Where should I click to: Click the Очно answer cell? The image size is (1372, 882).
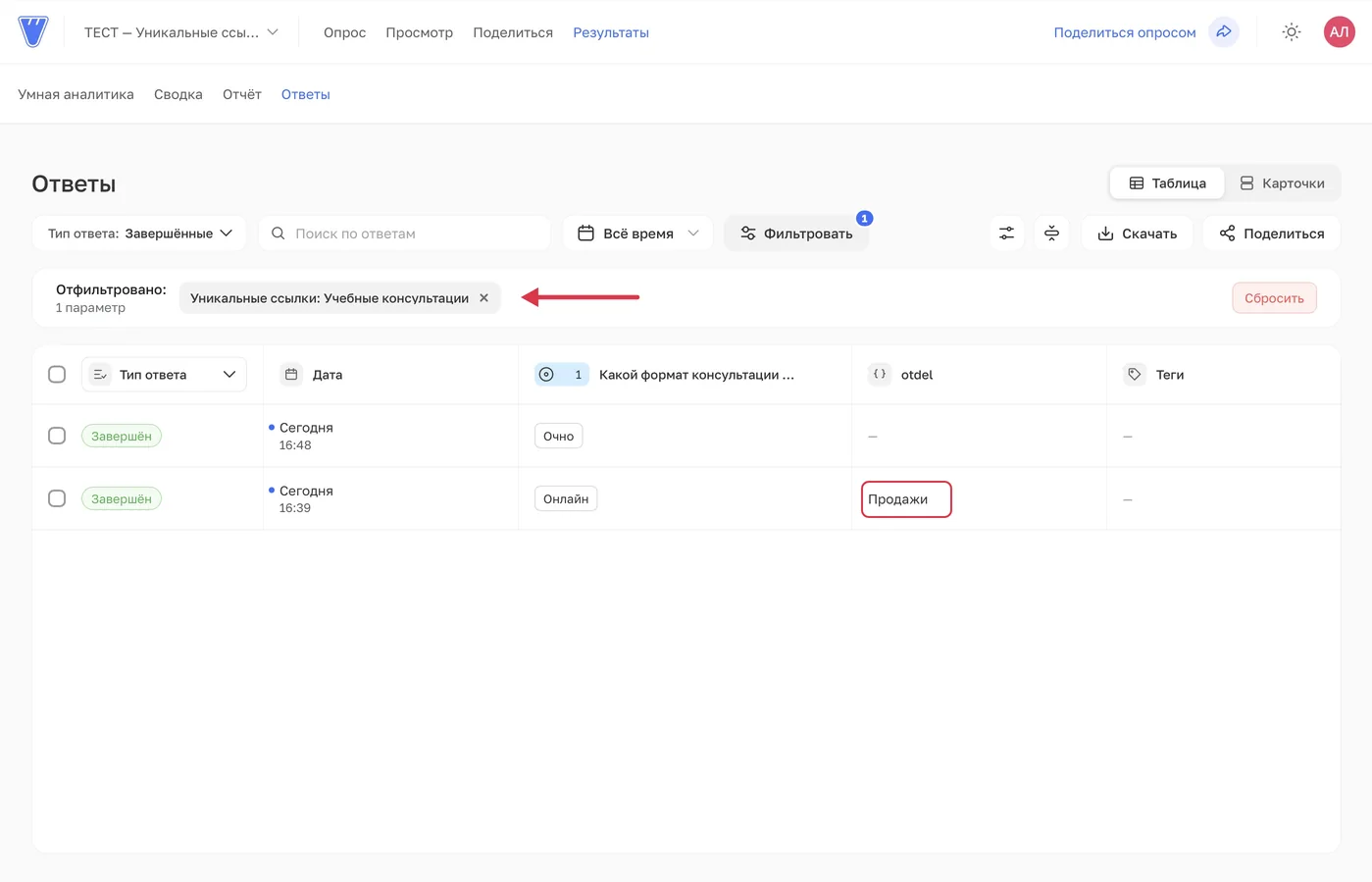point(558,436)
